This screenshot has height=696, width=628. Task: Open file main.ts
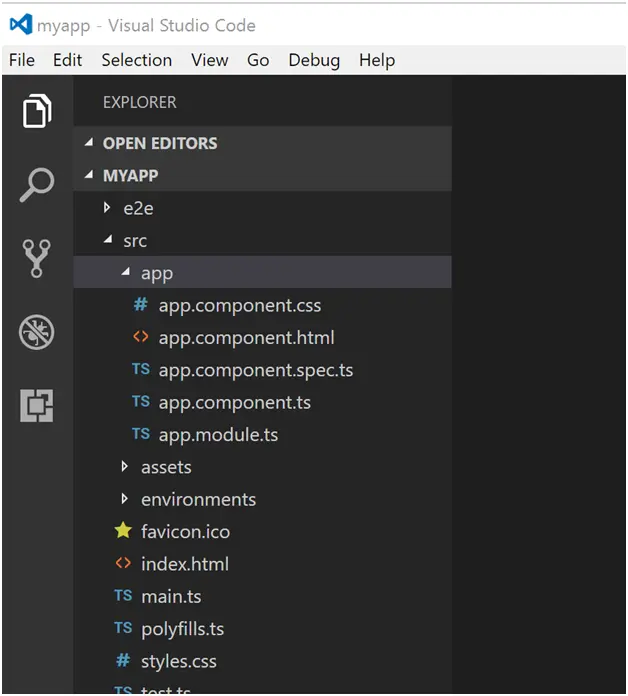(171, 597)
